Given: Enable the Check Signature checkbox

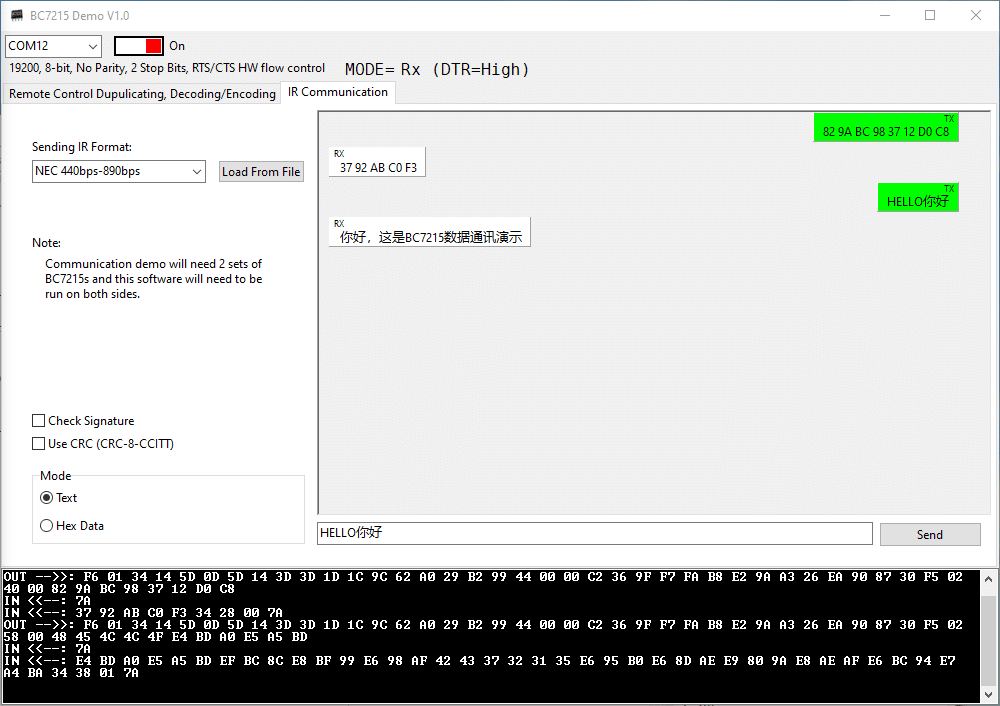Looking at the screenshot, I should pos(39,421).
